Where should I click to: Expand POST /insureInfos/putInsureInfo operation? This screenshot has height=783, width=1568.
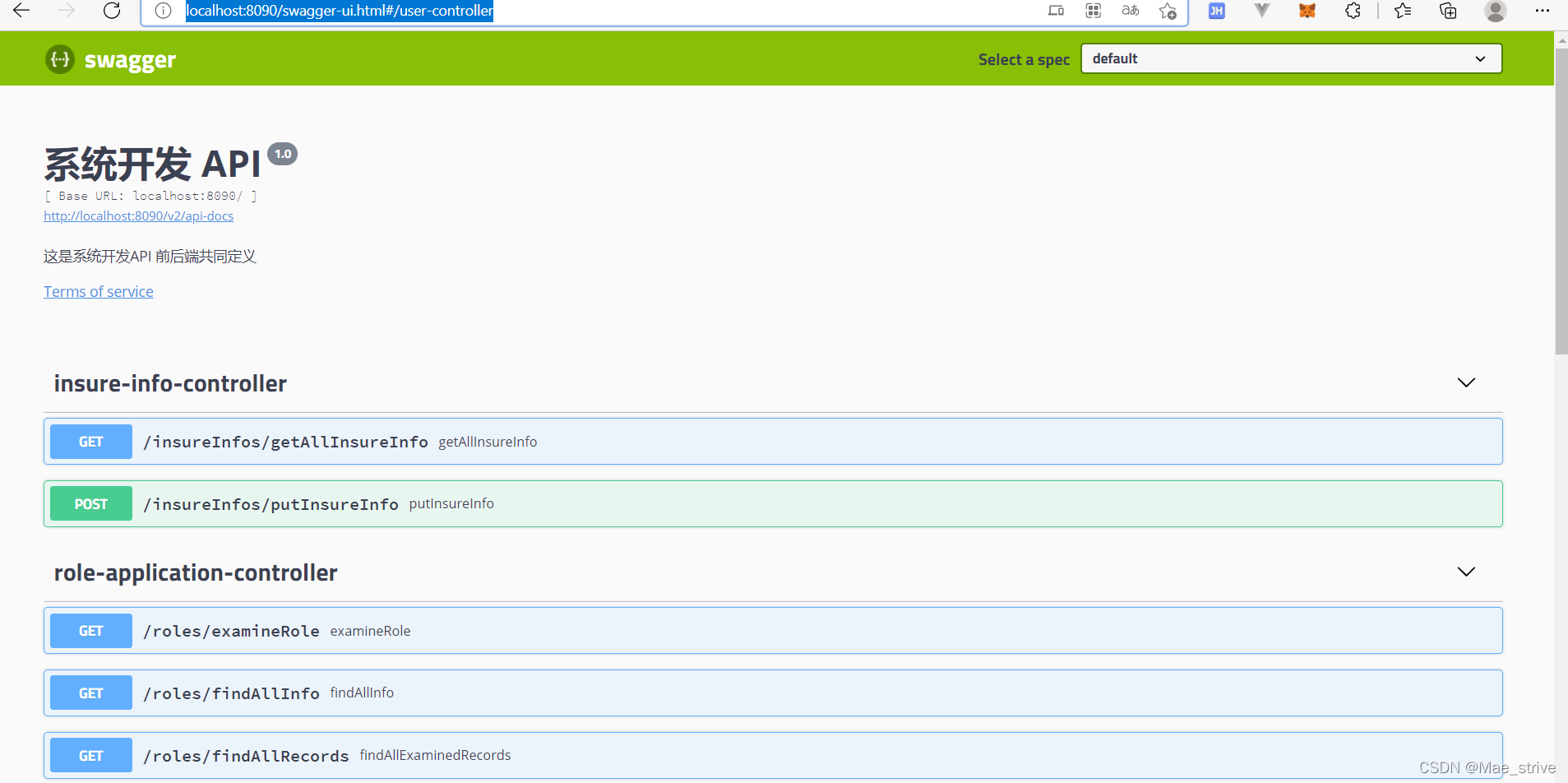(773, 504)
